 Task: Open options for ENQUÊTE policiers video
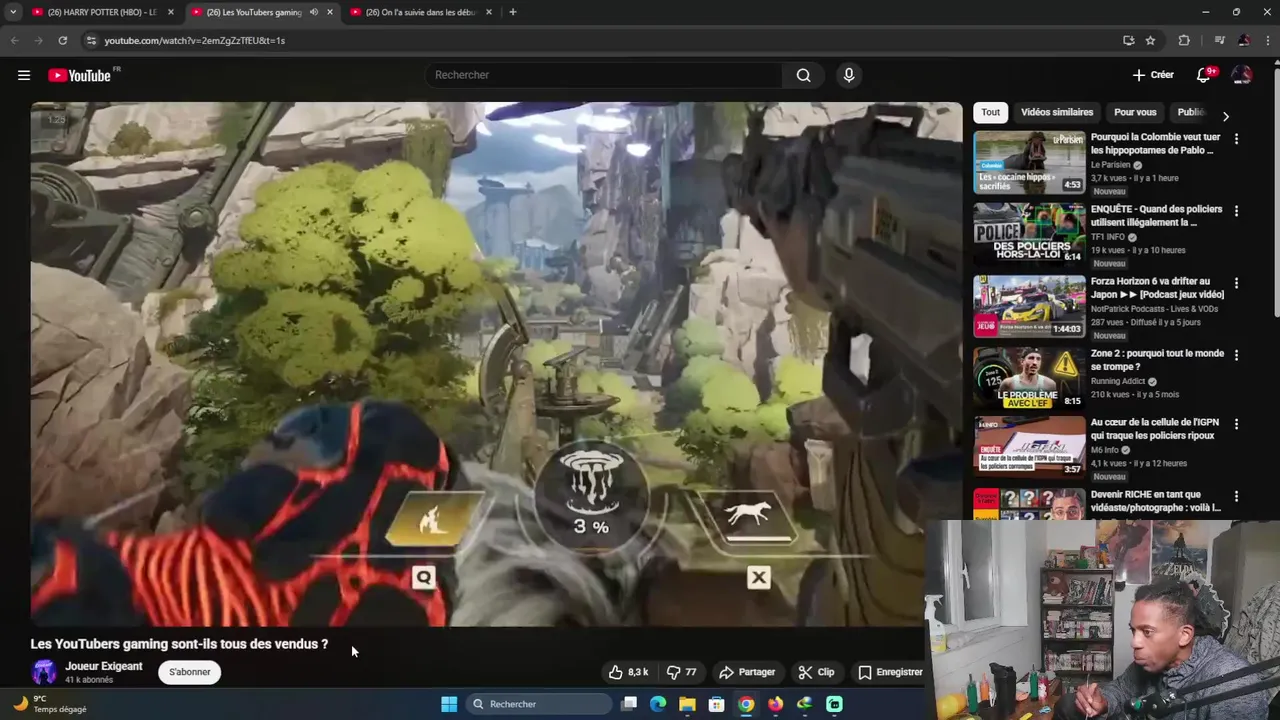pyautogui.click(x=1236, y=211)
